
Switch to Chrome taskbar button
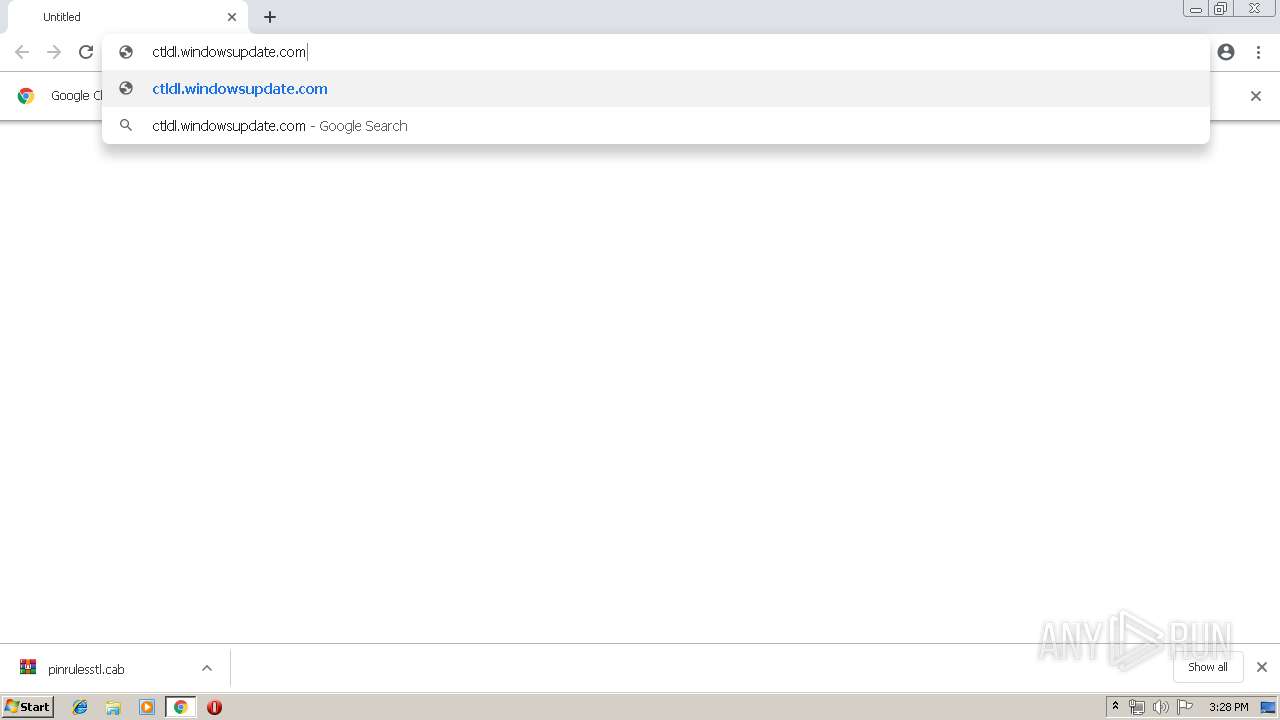pyautogui.click(x=180, y=707)
